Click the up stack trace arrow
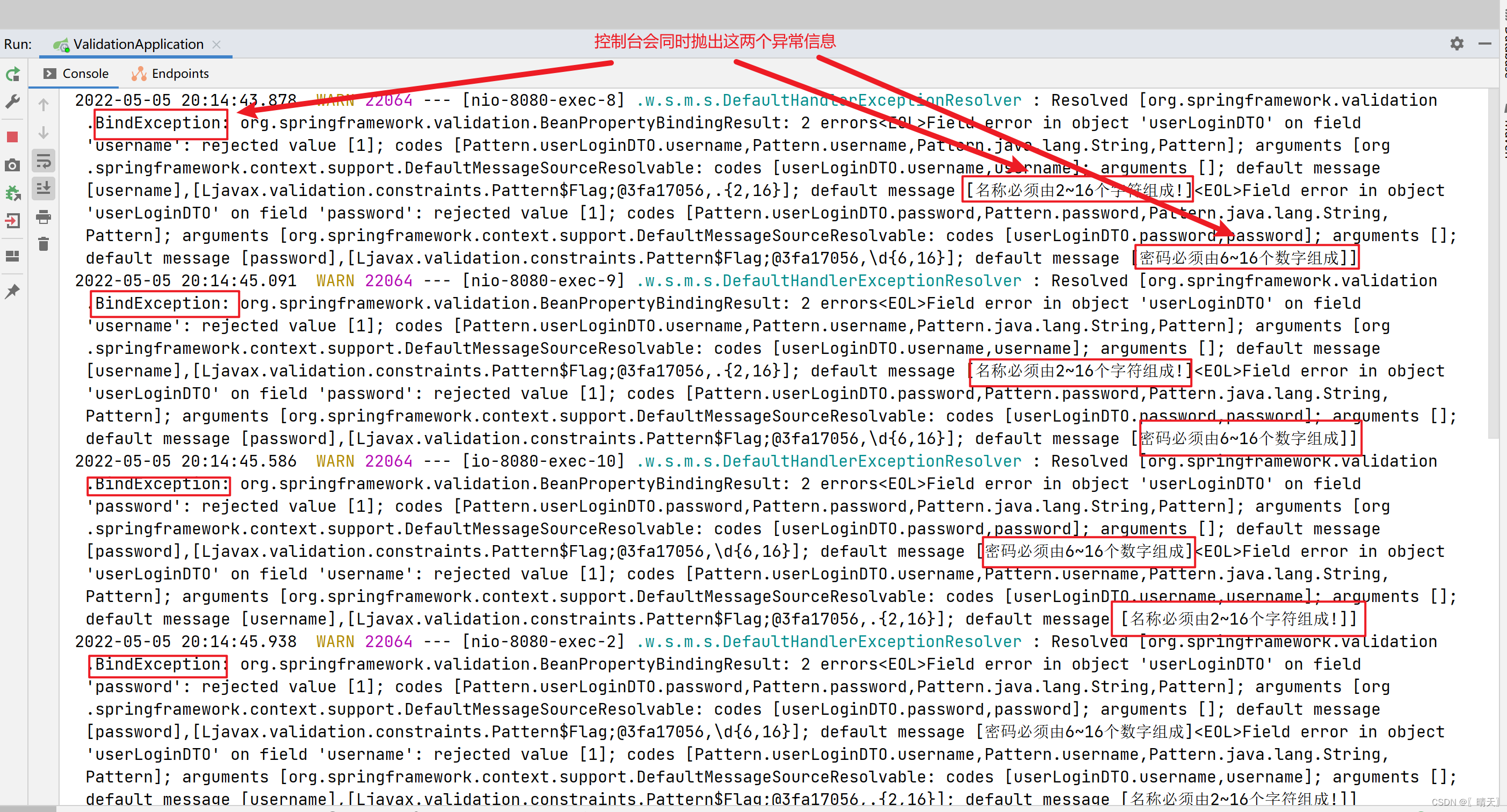 pyautogui.click(x=44, y=105)
